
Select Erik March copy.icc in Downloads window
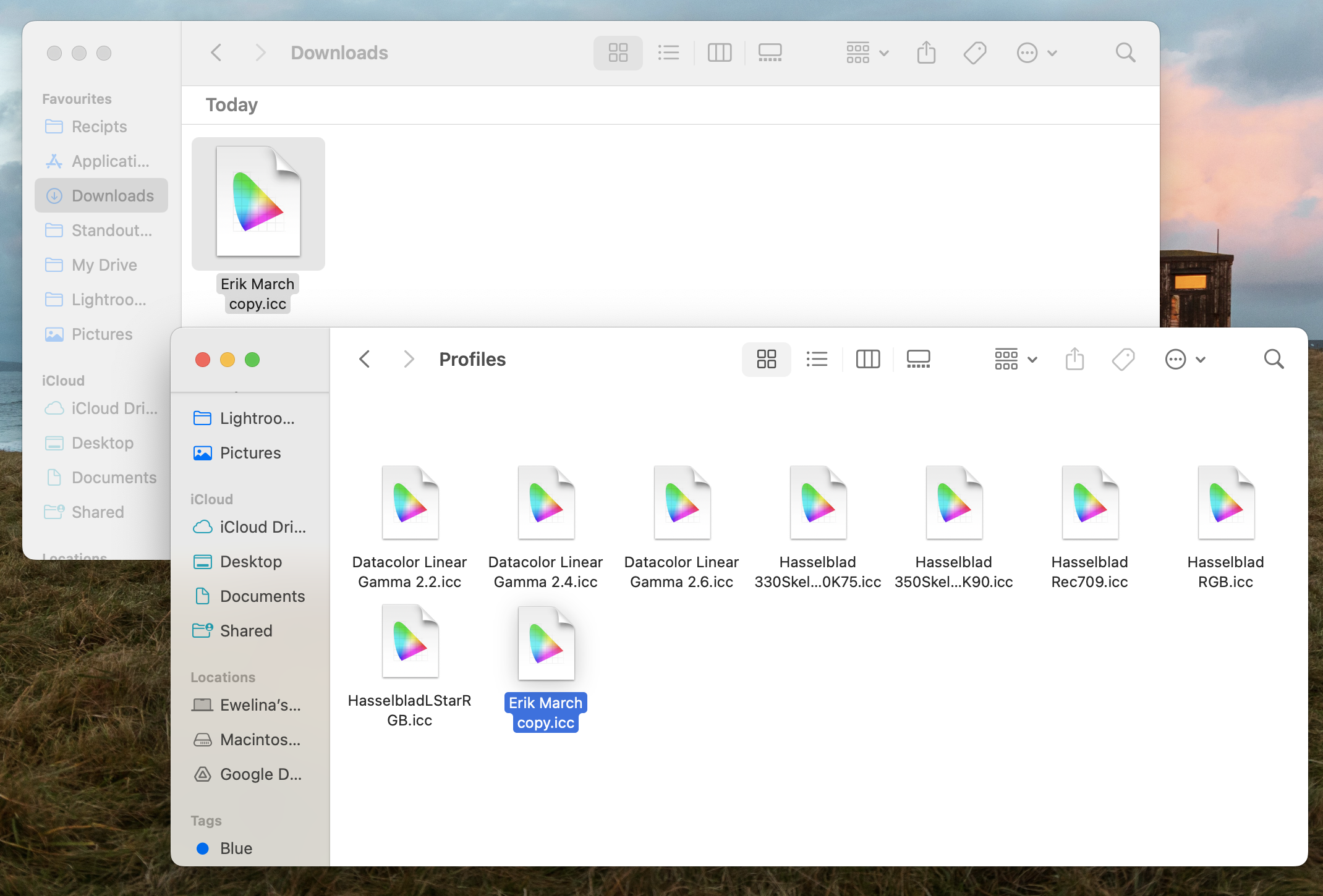click(x=258, y=226)
